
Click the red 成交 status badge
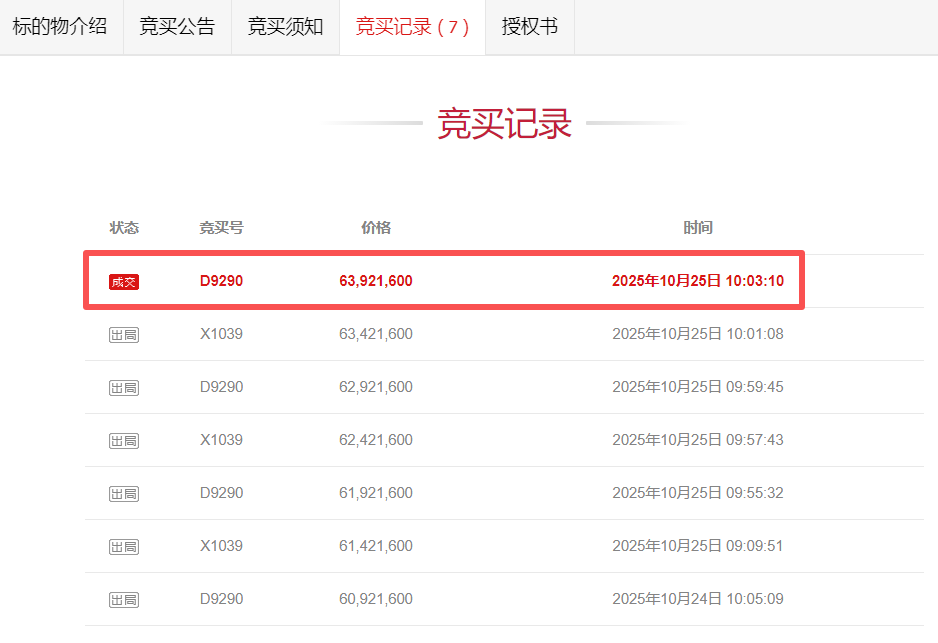[x=124, y=282]
